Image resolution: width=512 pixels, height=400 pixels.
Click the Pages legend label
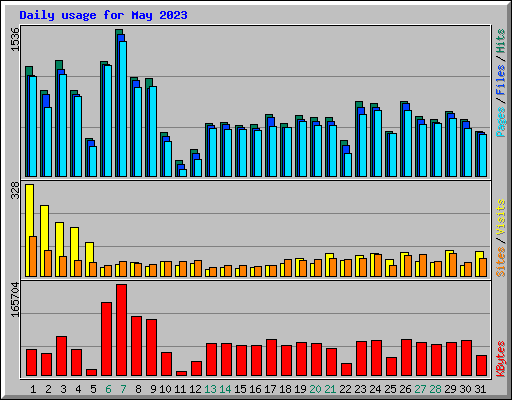(x=500, y=122)
